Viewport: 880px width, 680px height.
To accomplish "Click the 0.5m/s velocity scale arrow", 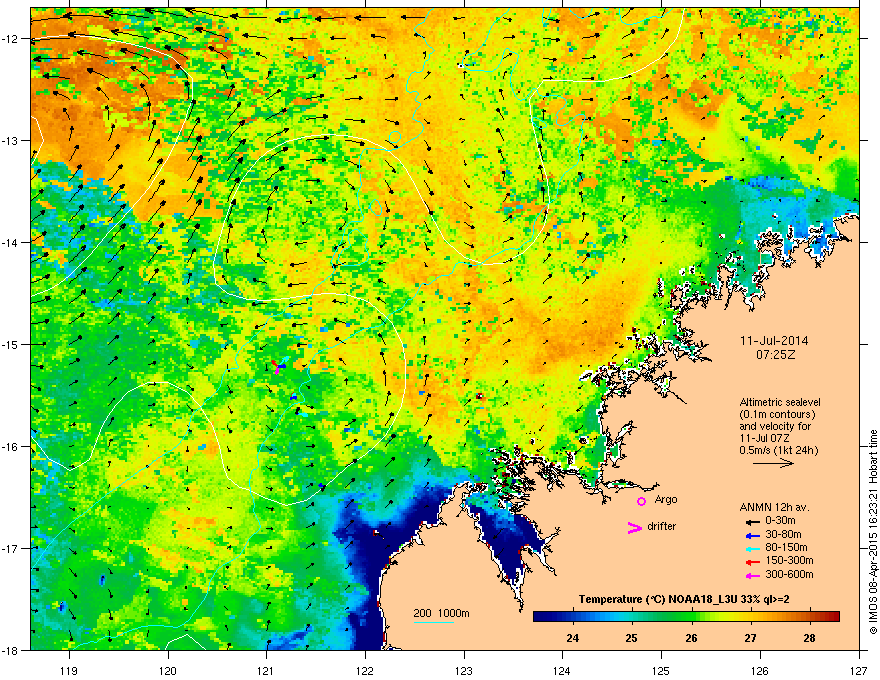I will (773, 463).
